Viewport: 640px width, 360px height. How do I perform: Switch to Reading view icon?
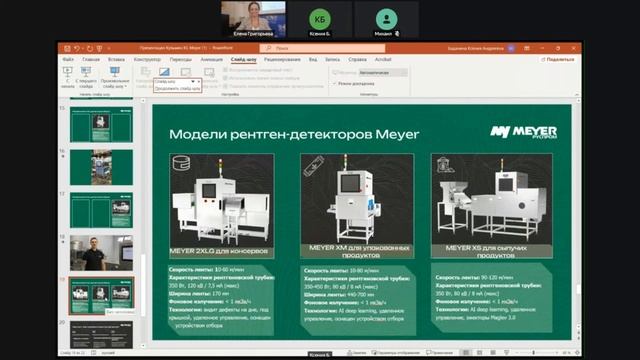(x=493, y=352)
